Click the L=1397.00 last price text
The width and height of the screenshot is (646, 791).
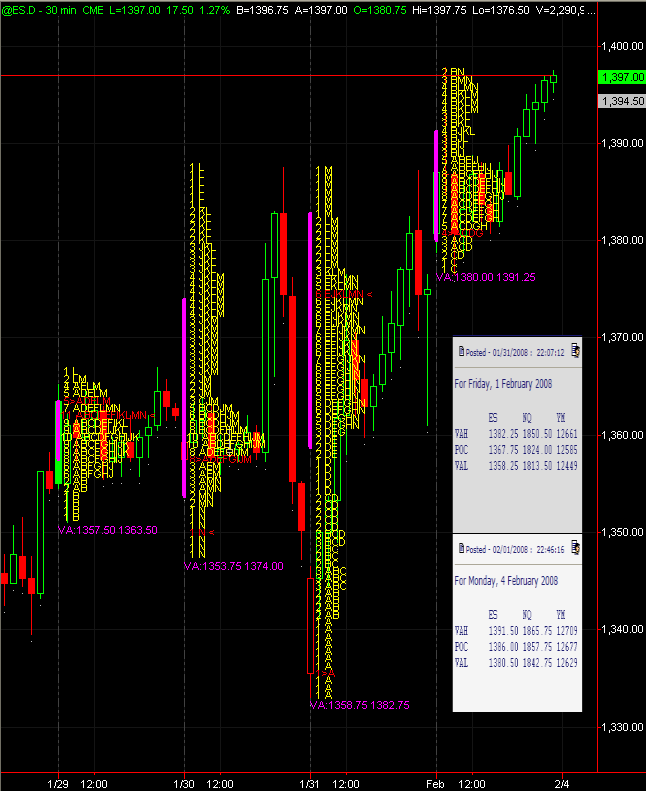point(132,10)
